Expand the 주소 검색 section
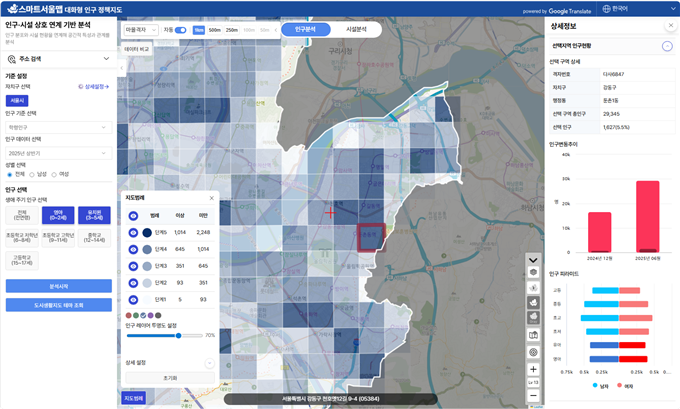 pos(57,59)
